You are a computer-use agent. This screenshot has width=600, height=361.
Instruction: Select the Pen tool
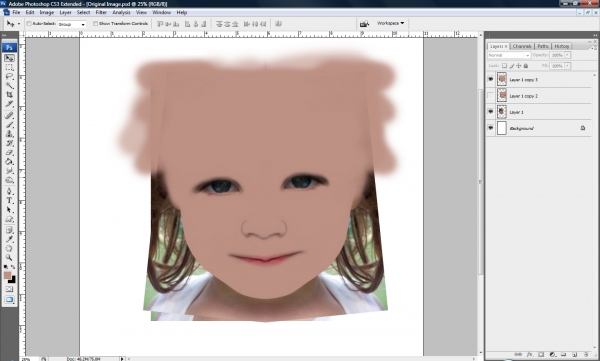coord(9,191)
